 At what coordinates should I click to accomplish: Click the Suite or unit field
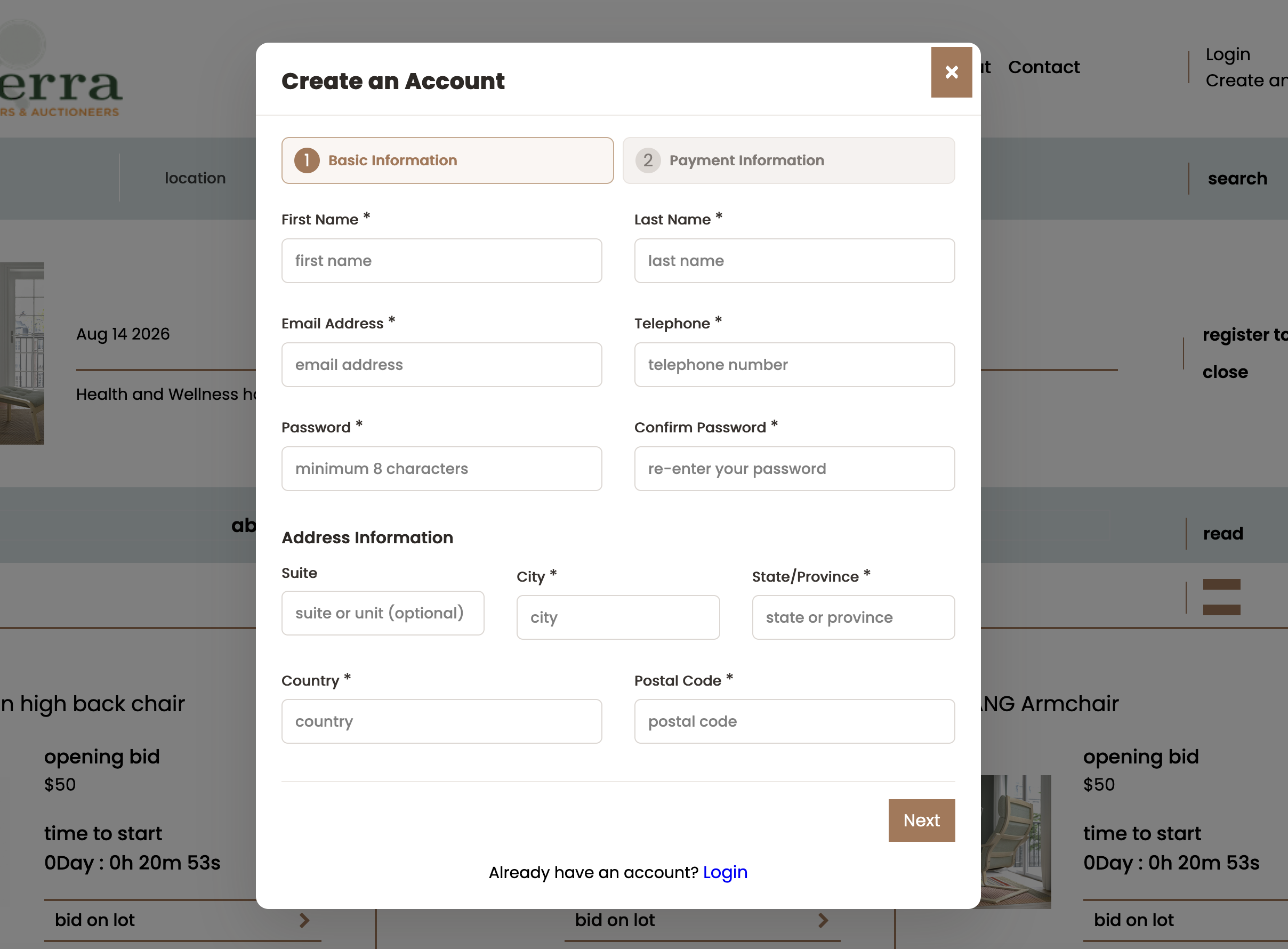pyautogui.click(x=383, y=613)
